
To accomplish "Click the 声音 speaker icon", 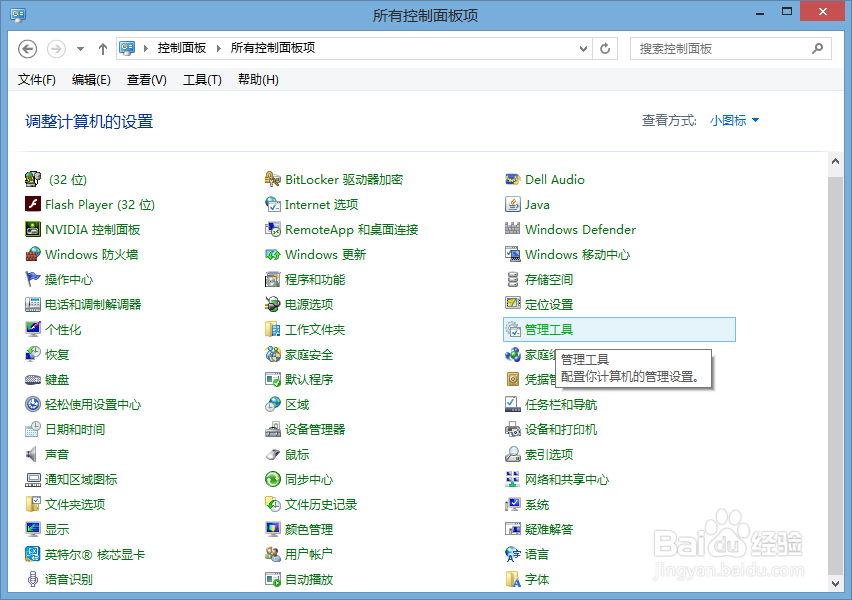I will (x=33, y=454).
